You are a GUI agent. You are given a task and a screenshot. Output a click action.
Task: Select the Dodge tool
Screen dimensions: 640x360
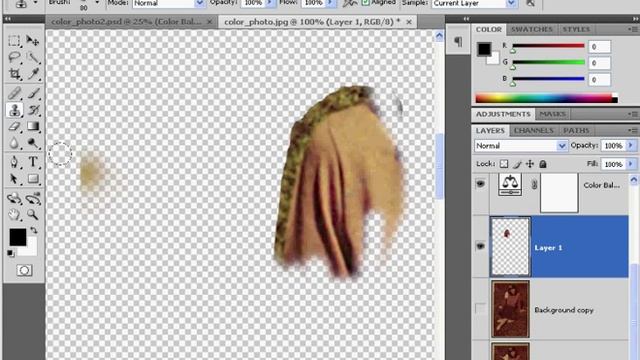(x=33, y=144)
